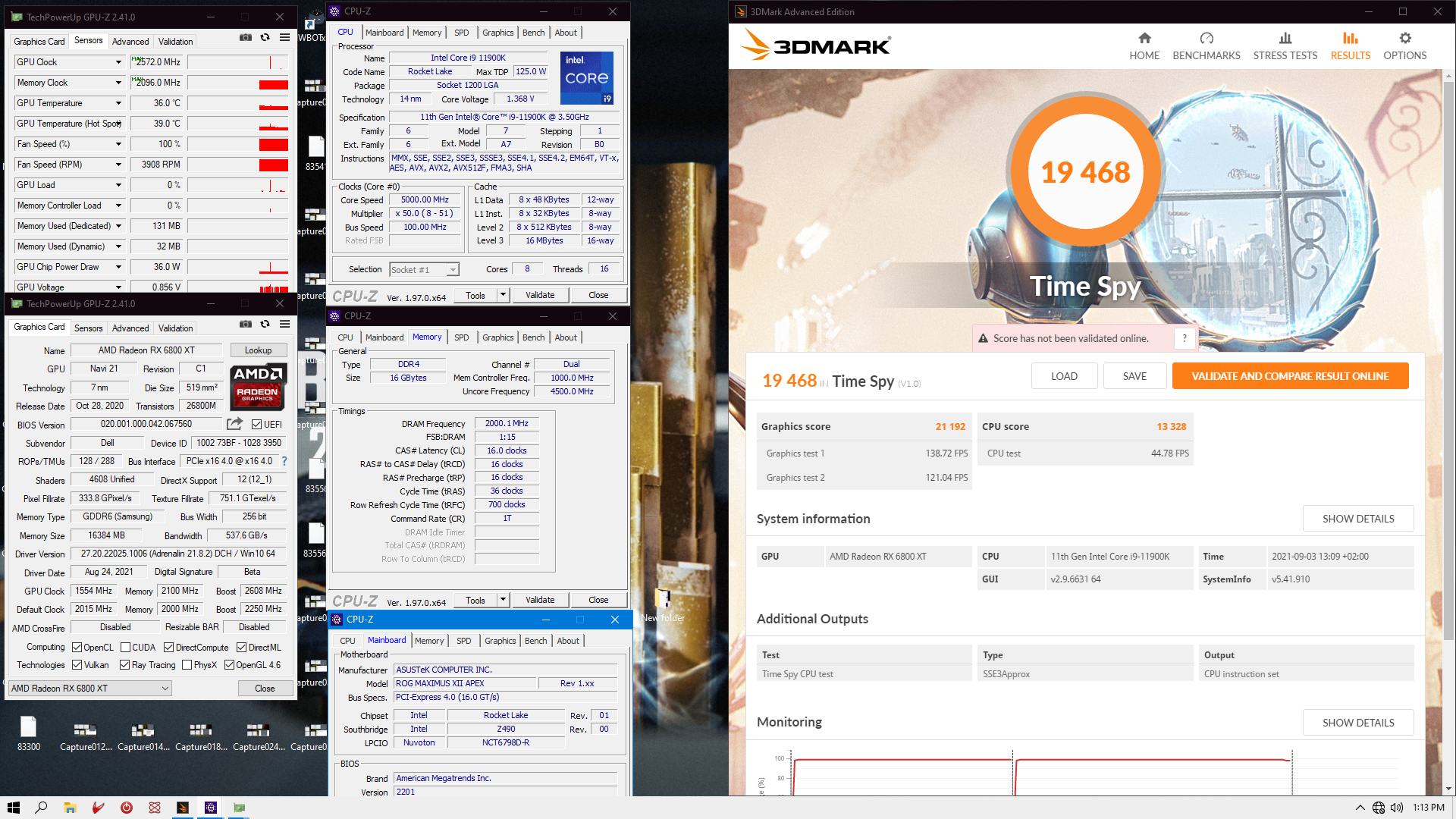The width and height of the screenshot is (1456, 819).
Task: Toggle the DirectCompute checkbox
Action: click(x=169, y=647)
